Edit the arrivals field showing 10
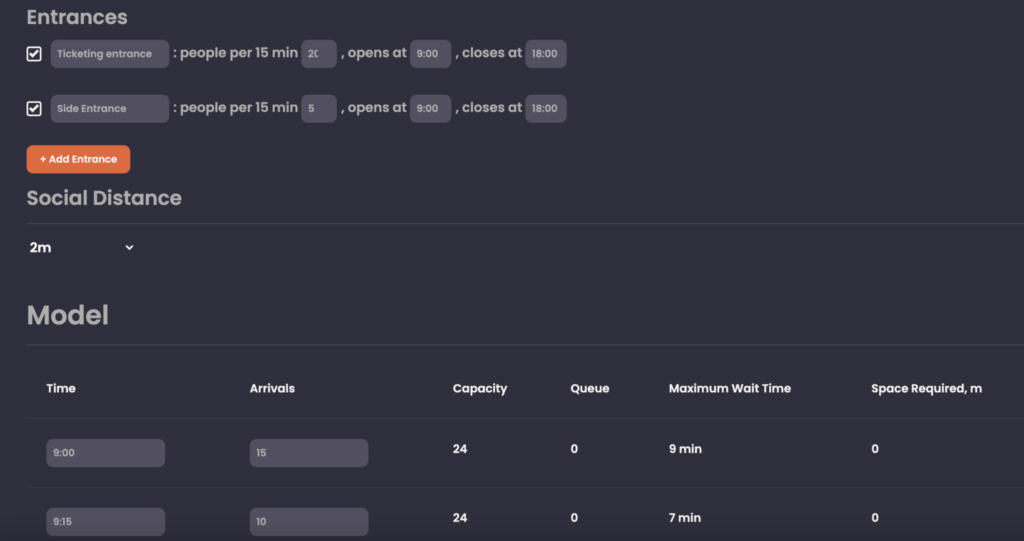1024x541 pixels. click(x=309, y=521)
